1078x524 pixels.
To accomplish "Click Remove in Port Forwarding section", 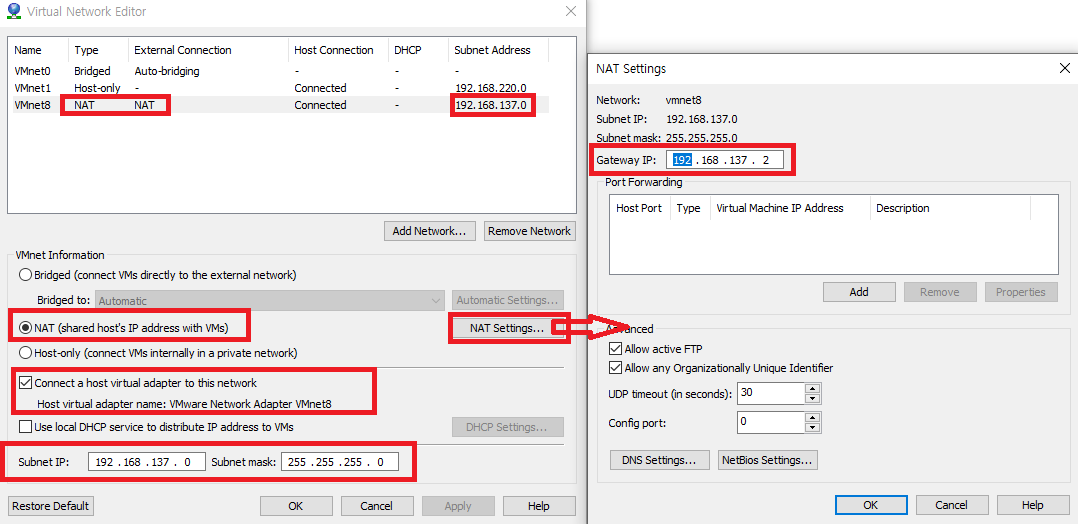I will pos(940,292).
